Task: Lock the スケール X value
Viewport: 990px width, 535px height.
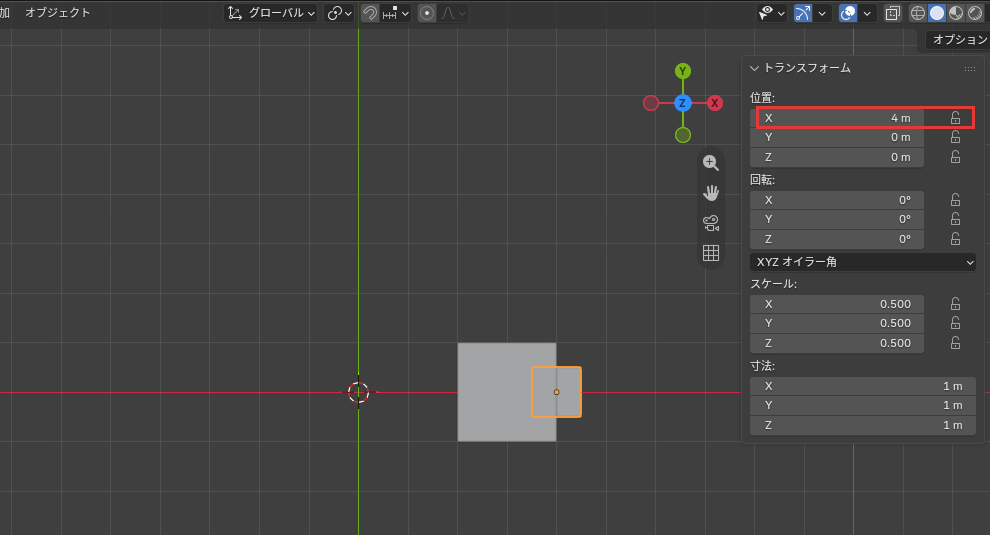Action: point(955,304)
